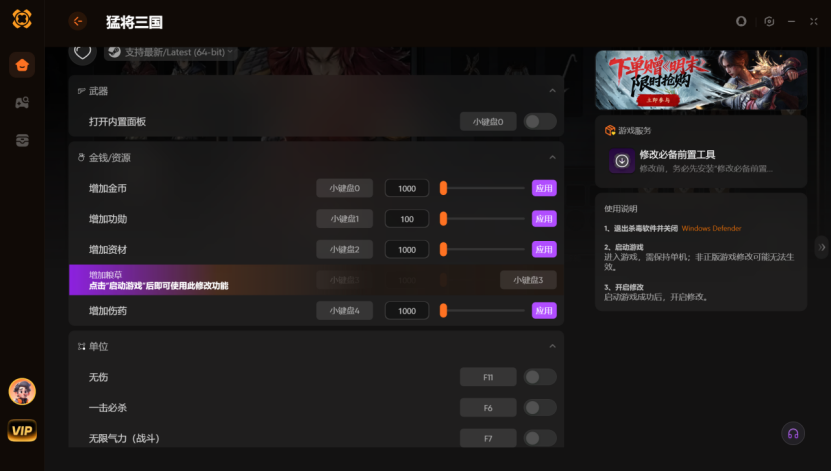
Task: Open the home icon in sidebar
Action: 22,65
